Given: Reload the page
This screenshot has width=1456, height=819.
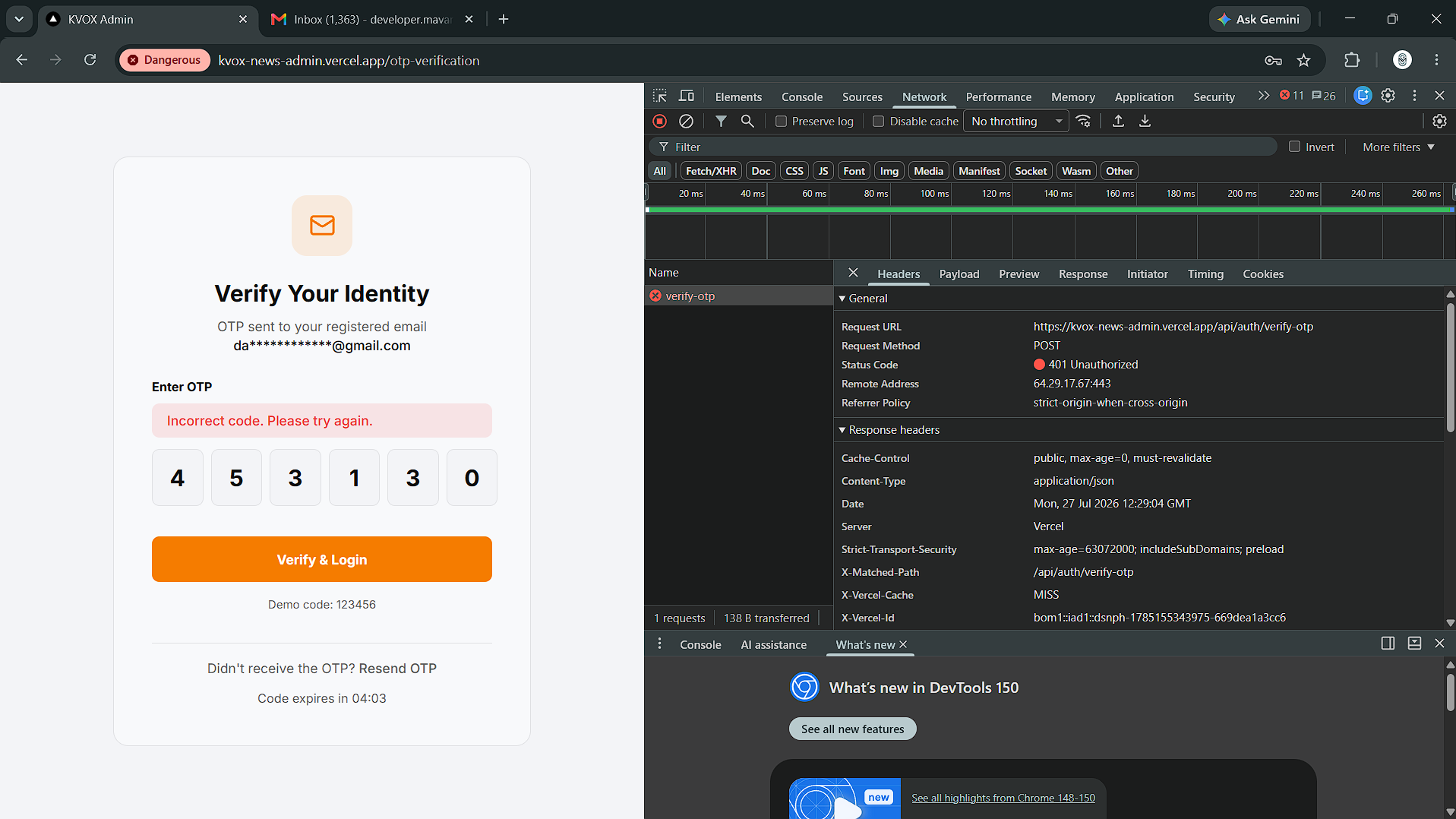Looking at the screenshot, I should pyautogui.click(x=90, y=60).
